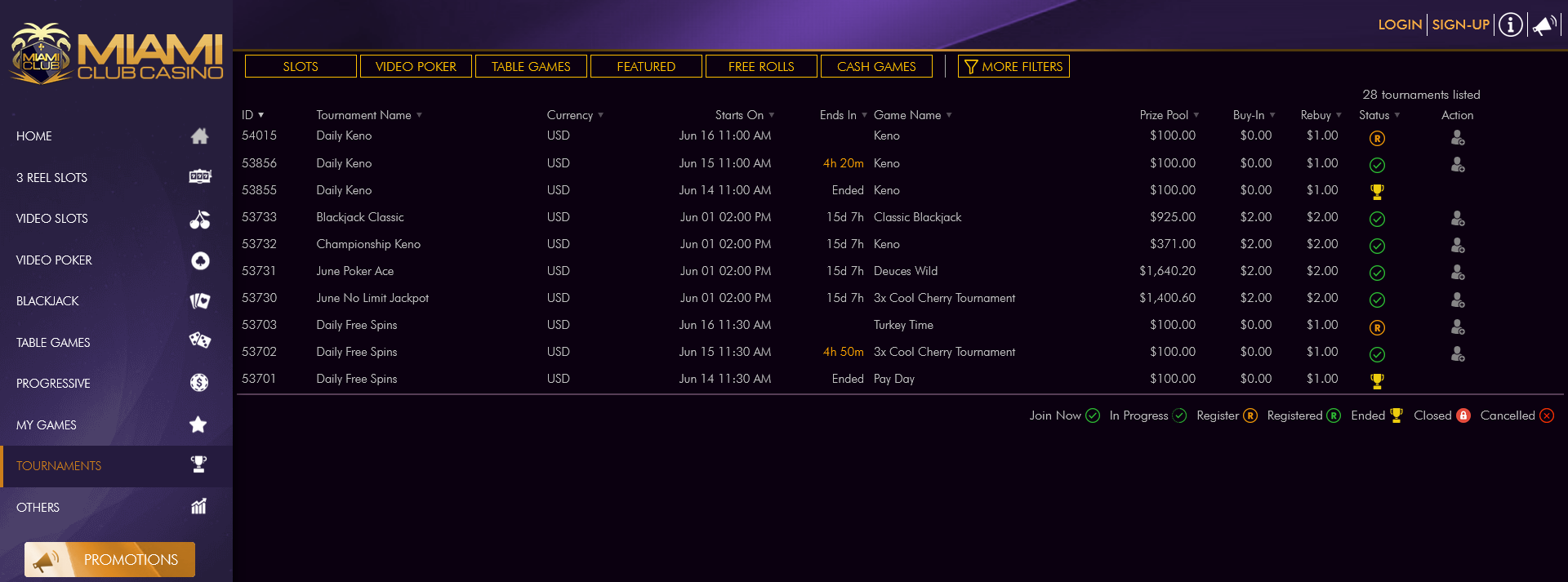The height and width of the screenshot is (582, 1568).
Task: Click the Tournaments trophy icon in sidebar
Action: (x=198, y=464)
